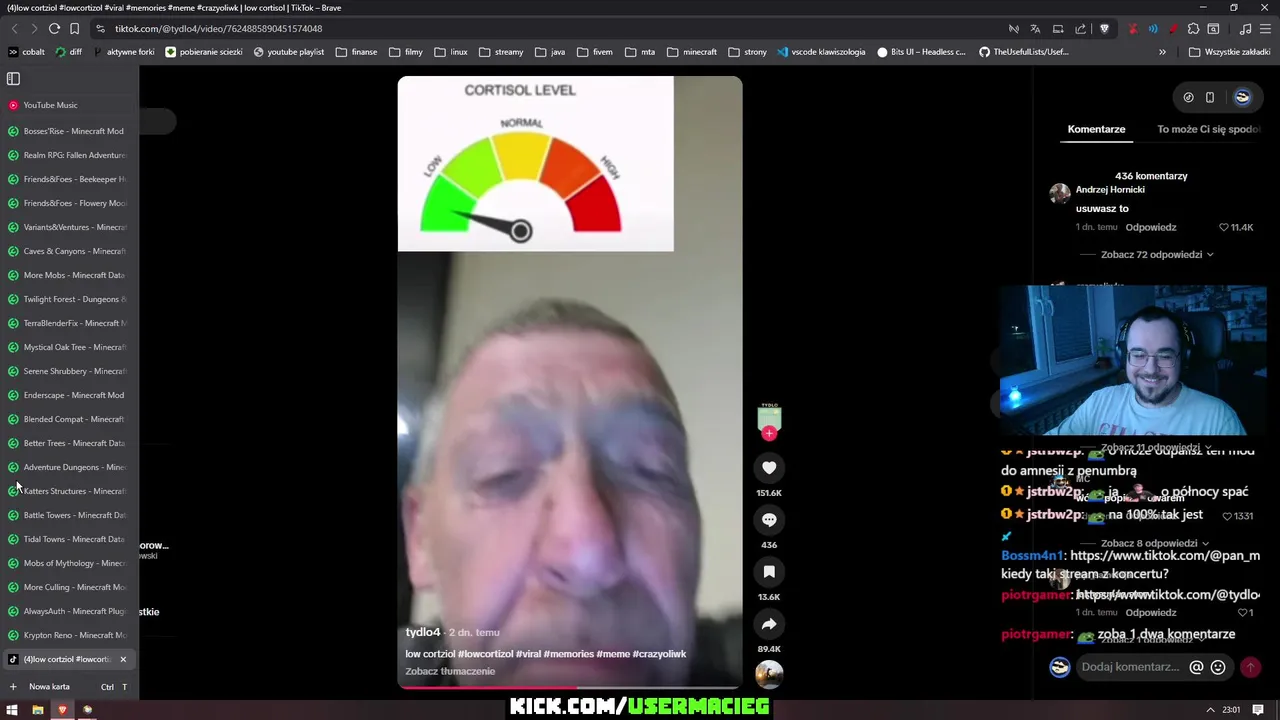Click in Dodaj komentarz input field
The width and height of the screenshot is (1280, 720).
(1130, 667)
